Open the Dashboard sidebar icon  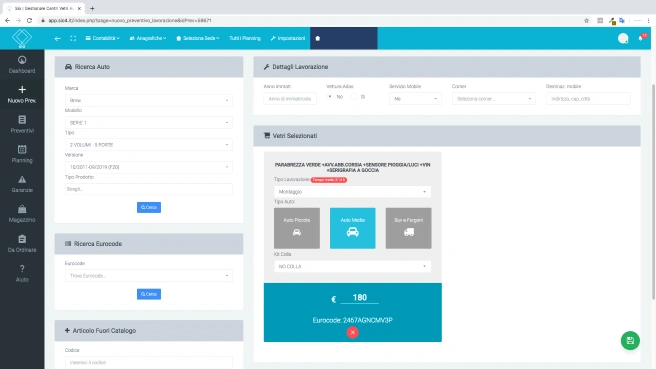[22, 60]
